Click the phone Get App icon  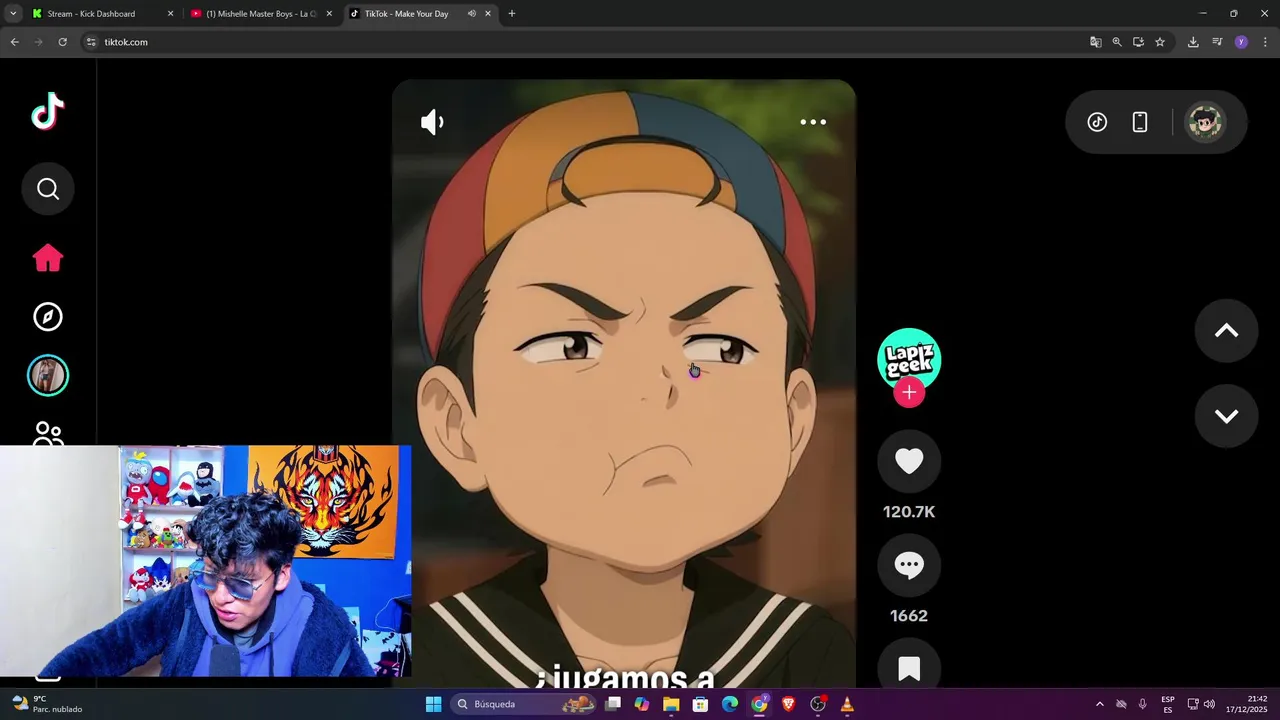pyautogui.click(x=1140, y=122)
